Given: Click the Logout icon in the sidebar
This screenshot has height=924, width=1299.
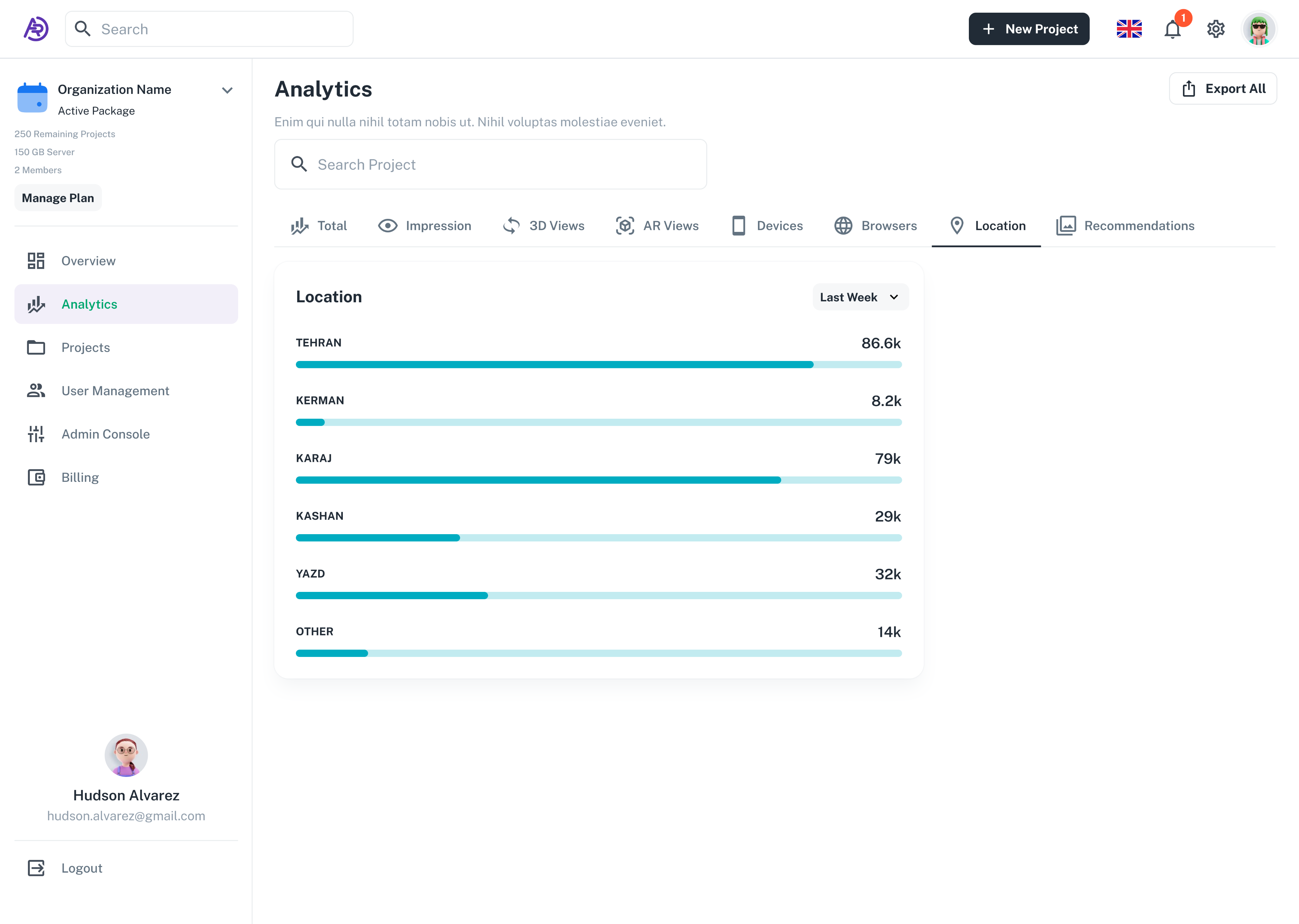Looking at the screenshot, I should [x=36, y=868].
